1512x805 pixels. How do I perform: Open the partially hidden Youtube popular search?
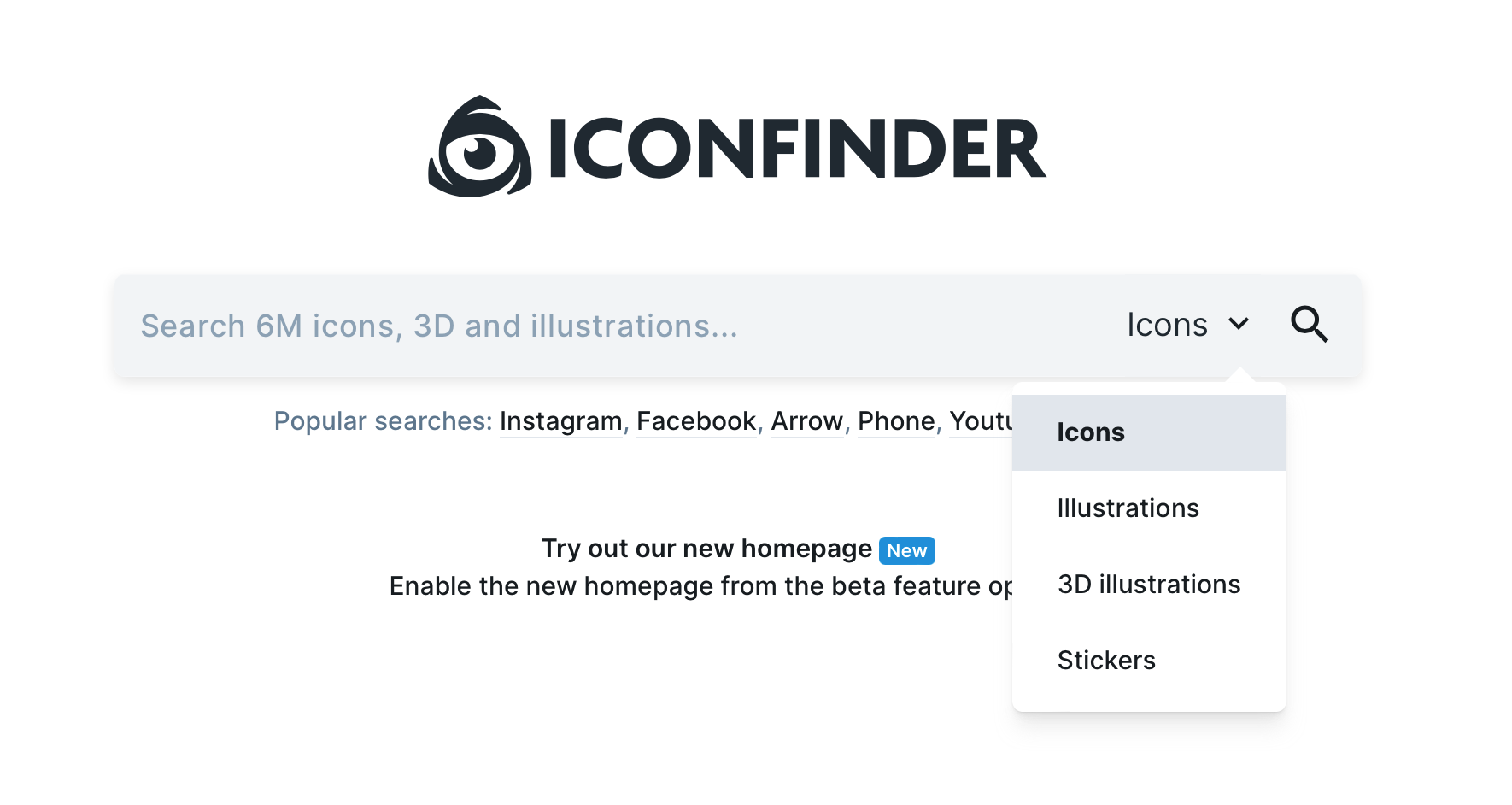[x=981, y=421]
